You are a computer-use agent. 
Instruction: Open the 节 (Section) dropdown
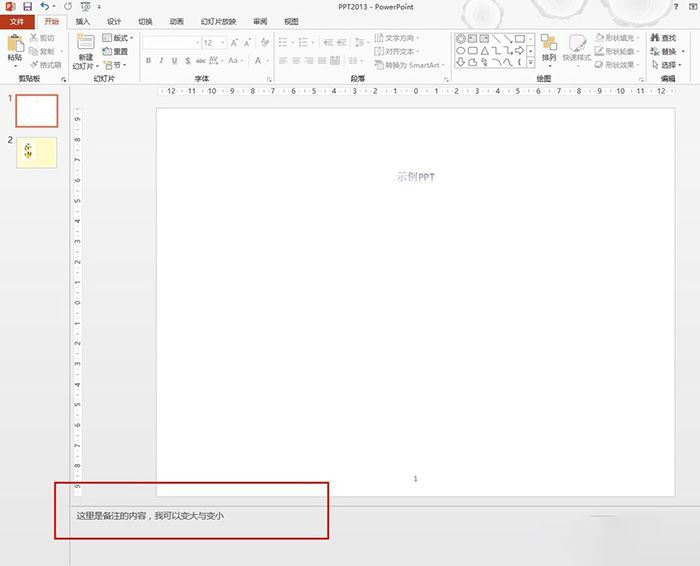click(115, 65)
